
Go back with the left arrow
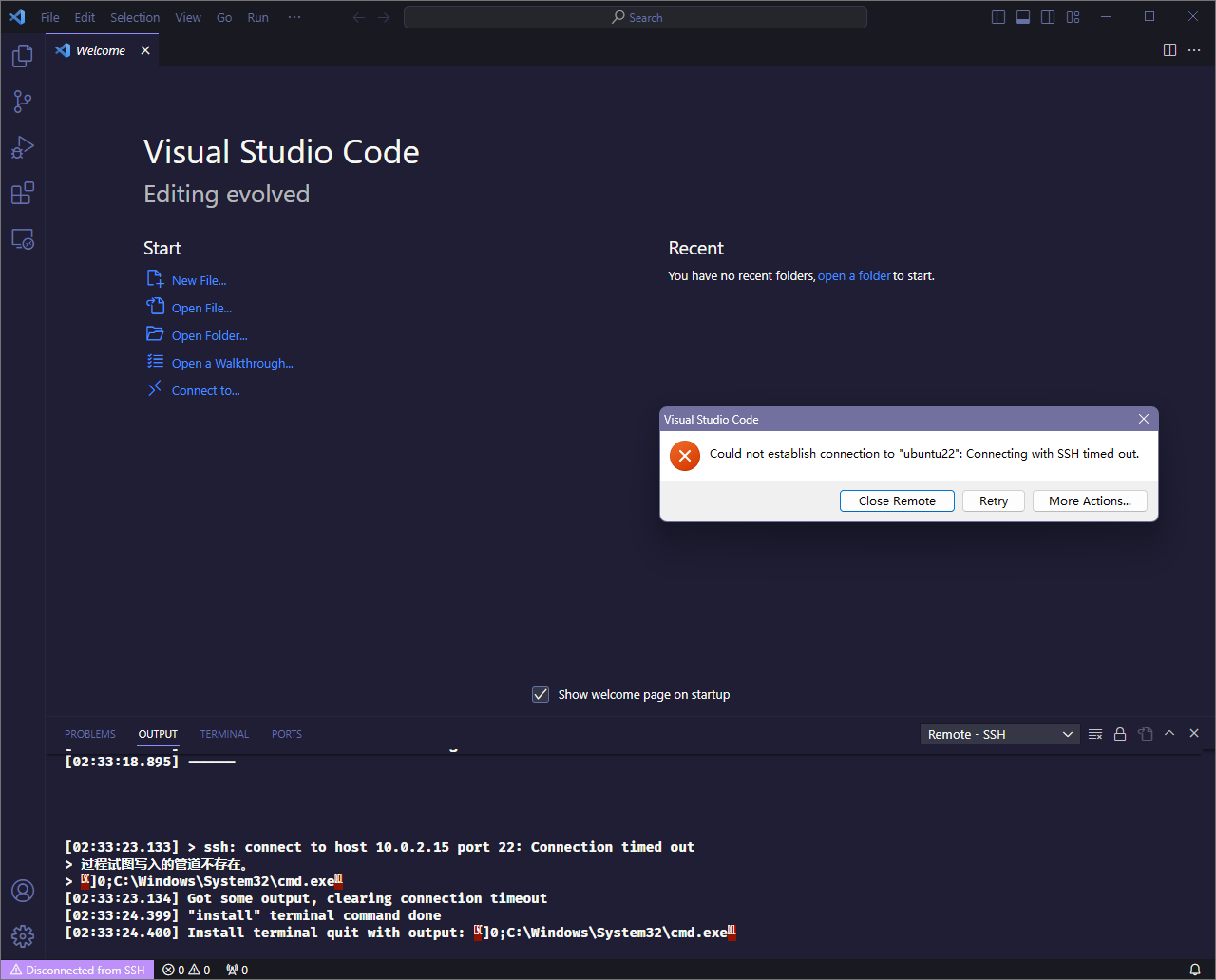click(x=359, y=17)
